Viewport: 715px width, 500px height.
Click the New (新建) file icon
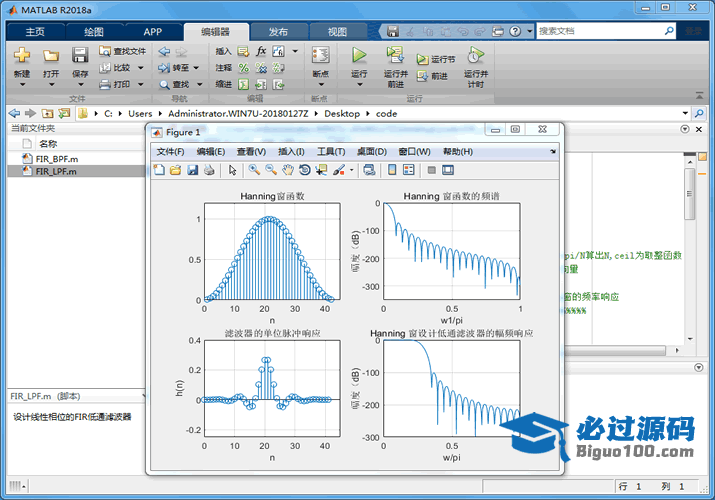click(x=21, y=56)
